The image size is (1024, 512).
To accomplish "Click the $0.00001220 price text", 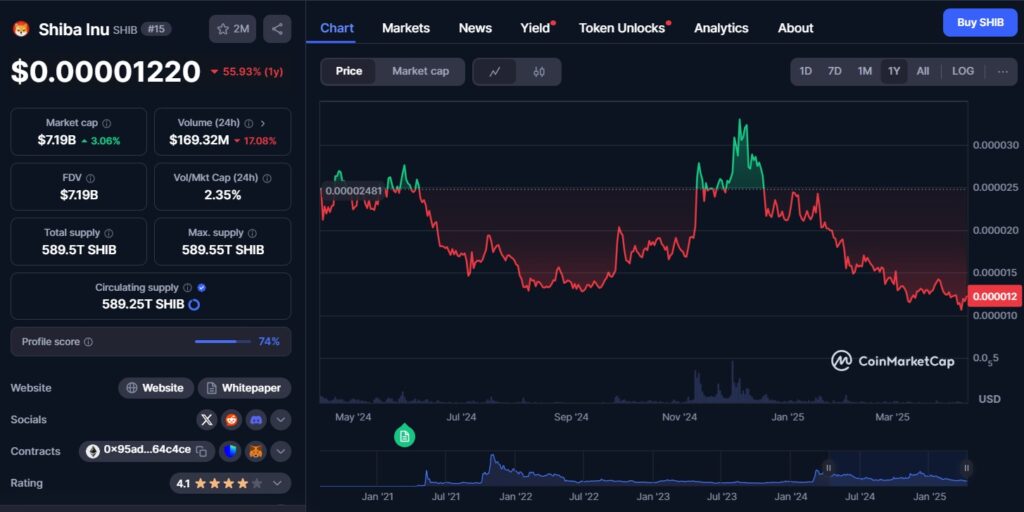I will pyautogui.click(x=106, y=72).
